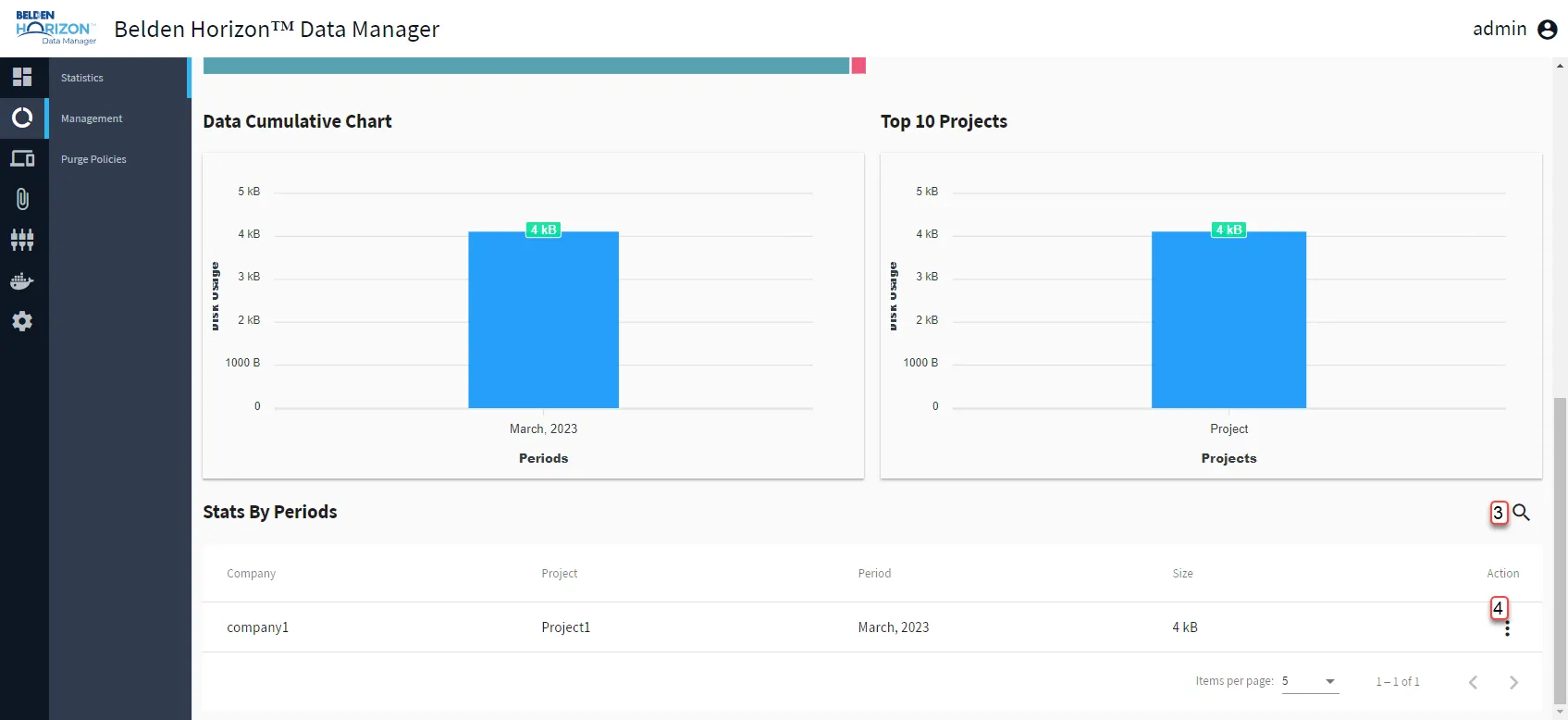Click the 4 kB label on Top 10 Projects chart
Image resolution: width=1568 pixels, height=720 pixels.
[1228, 230]
